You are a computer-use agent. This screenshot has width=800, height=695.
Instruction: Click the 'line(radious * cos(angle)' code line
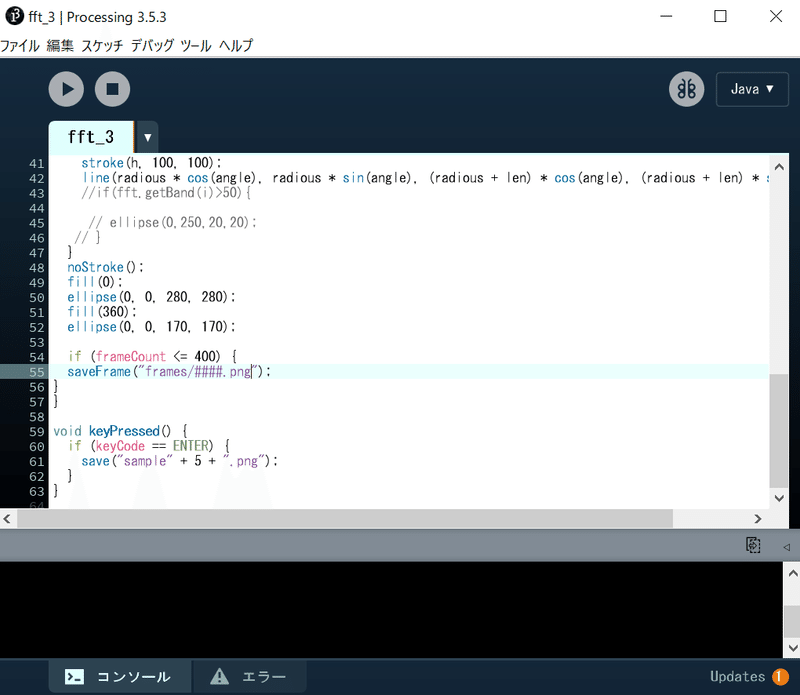pyautogui.click(x=426, y=178)
